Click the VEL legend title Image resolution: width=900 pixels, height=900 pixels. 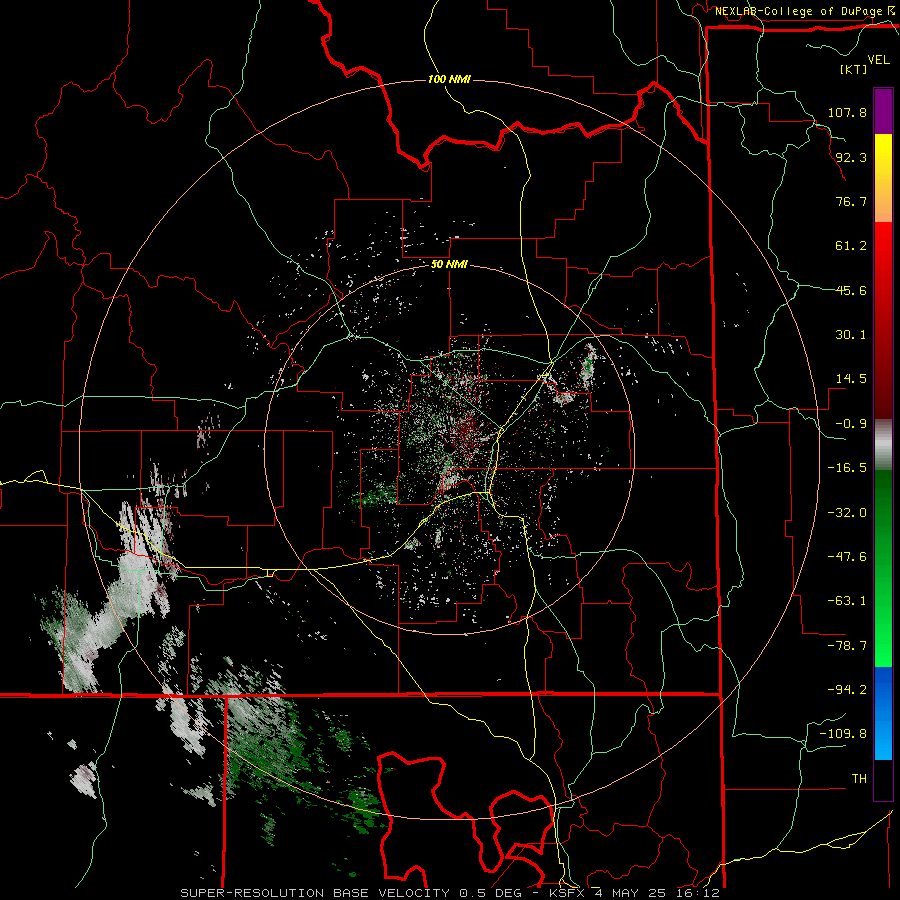click(x=879, y=60)
